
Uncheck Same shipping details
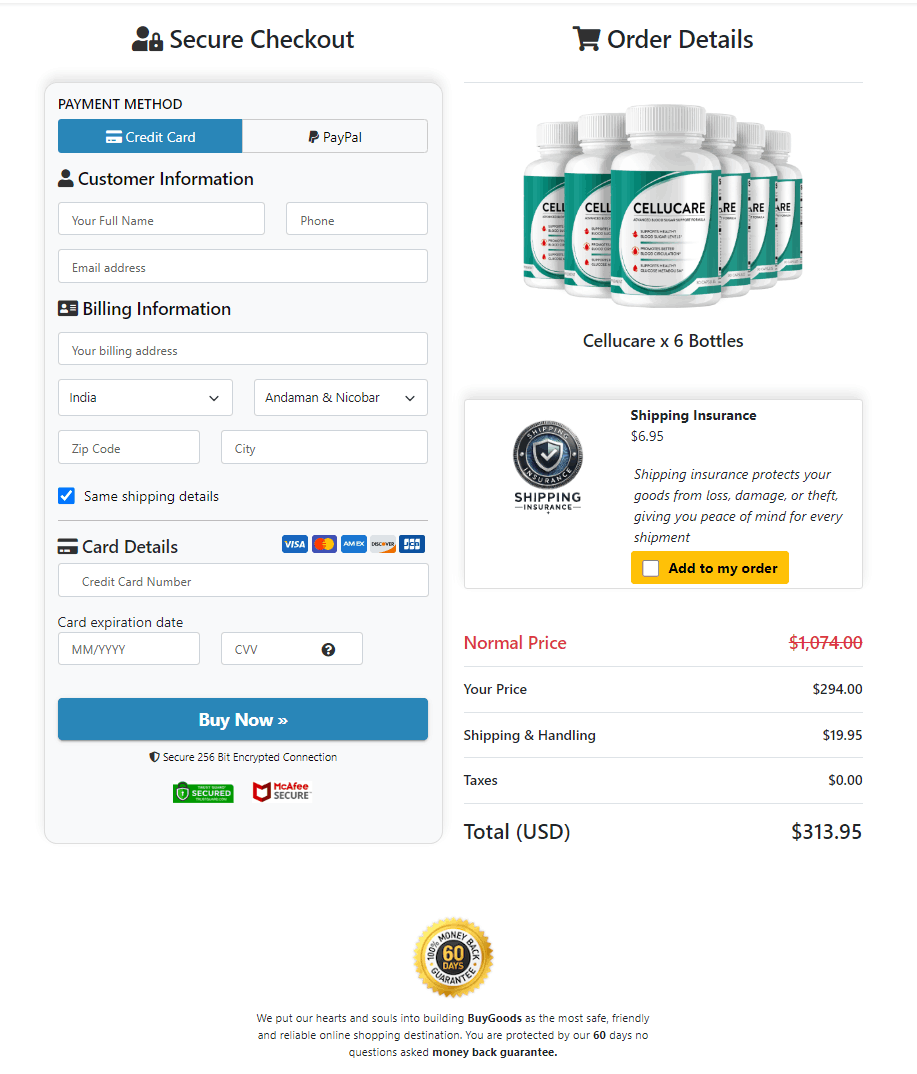[65, 495]
